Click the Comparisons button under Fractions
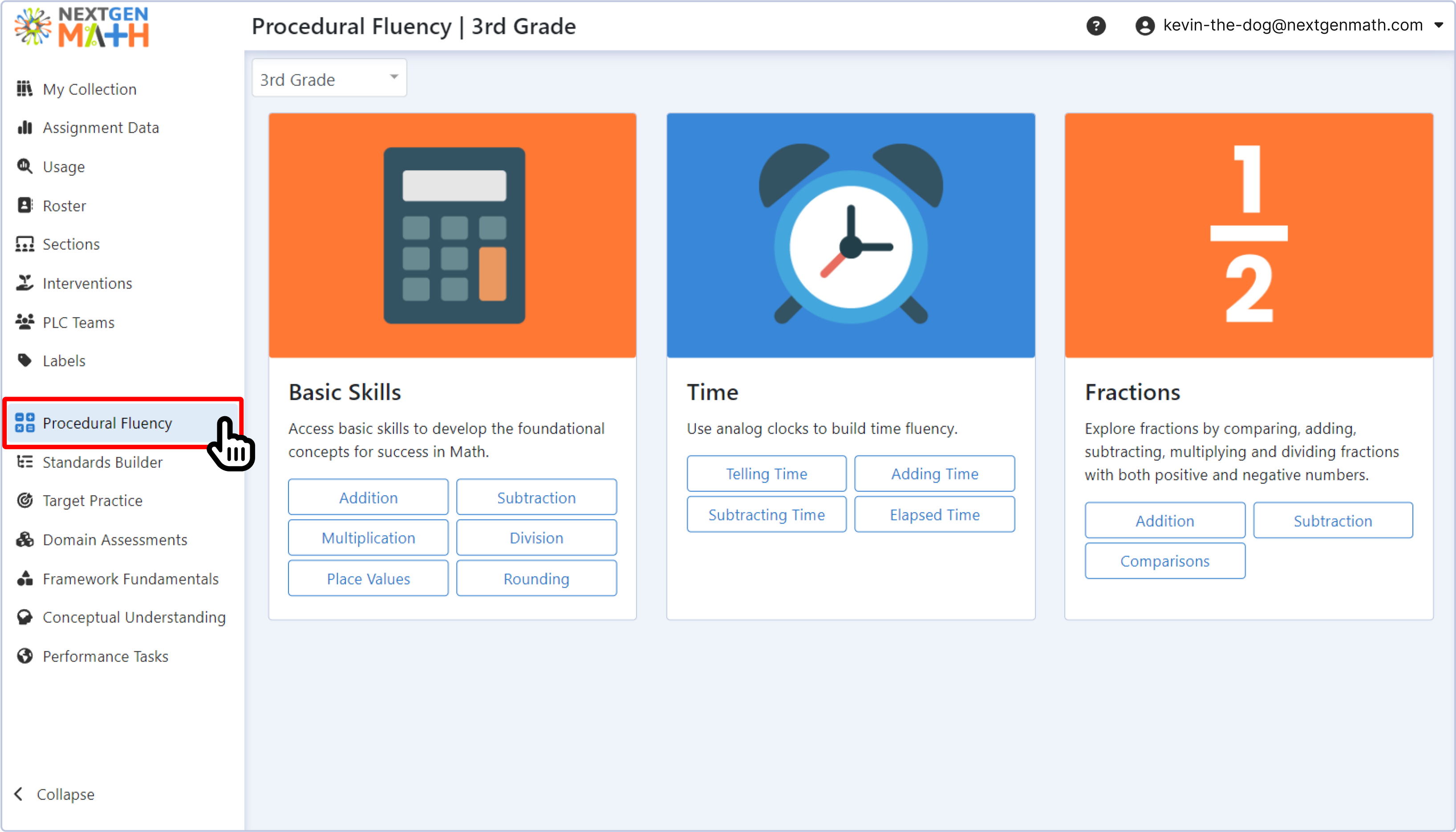 pyautogui.click(x=1164, y=561)
